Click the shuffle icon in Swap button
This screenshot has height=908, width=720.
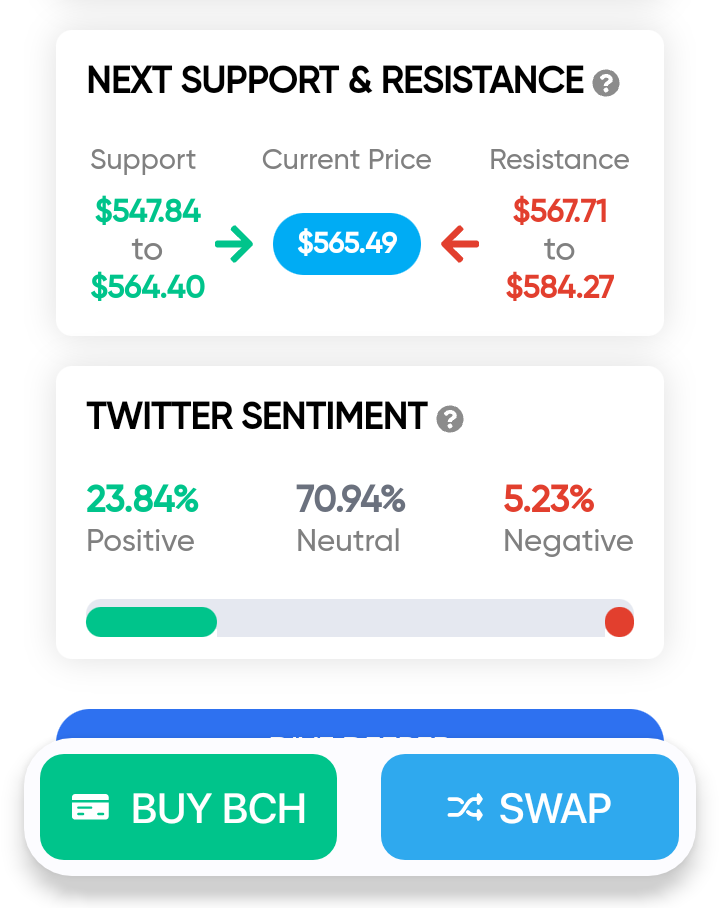(x=465, y=807)
